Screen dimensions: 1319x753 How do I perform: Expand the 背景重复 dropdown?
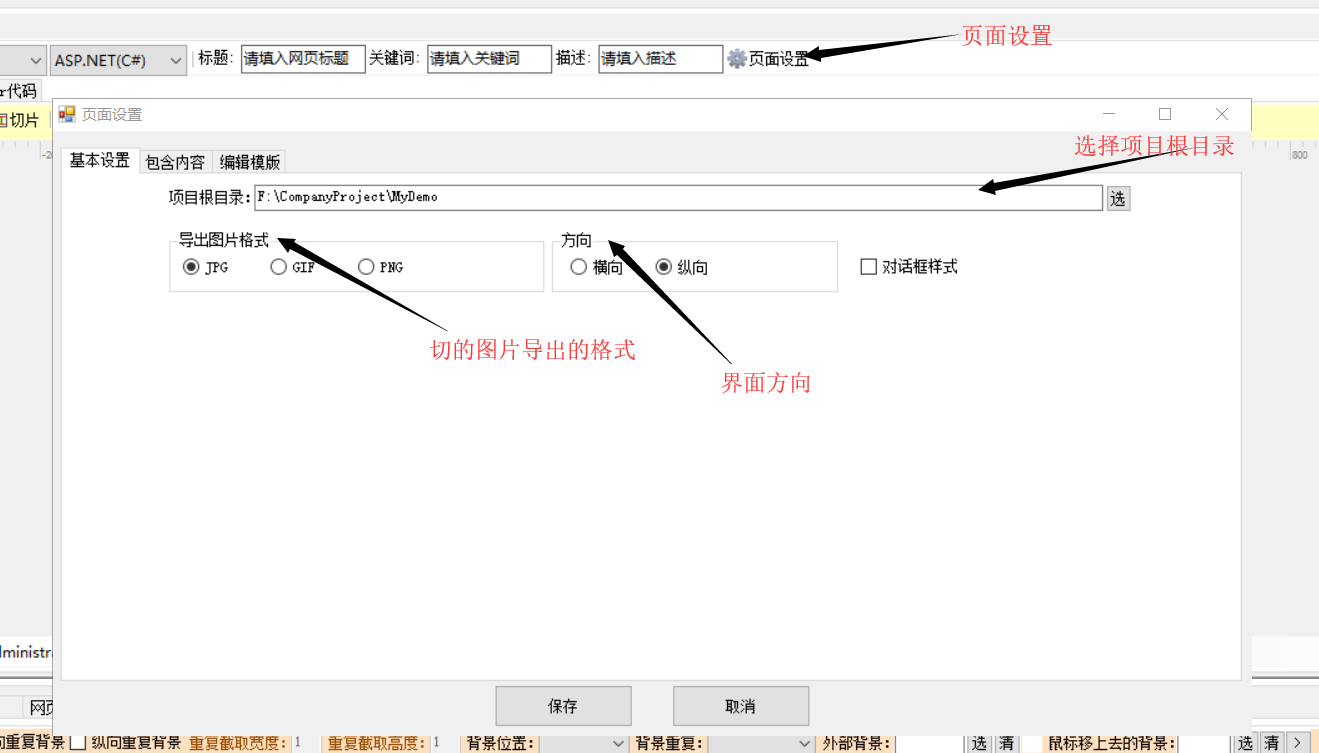pos(761,743)
